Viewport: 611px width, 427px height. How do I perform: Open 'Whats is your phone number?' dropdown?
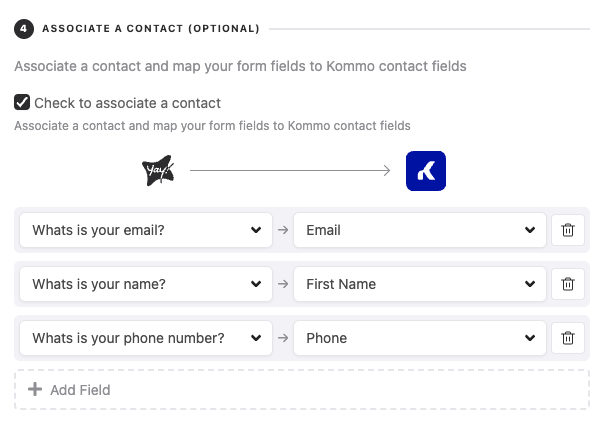tap(146, 338)
